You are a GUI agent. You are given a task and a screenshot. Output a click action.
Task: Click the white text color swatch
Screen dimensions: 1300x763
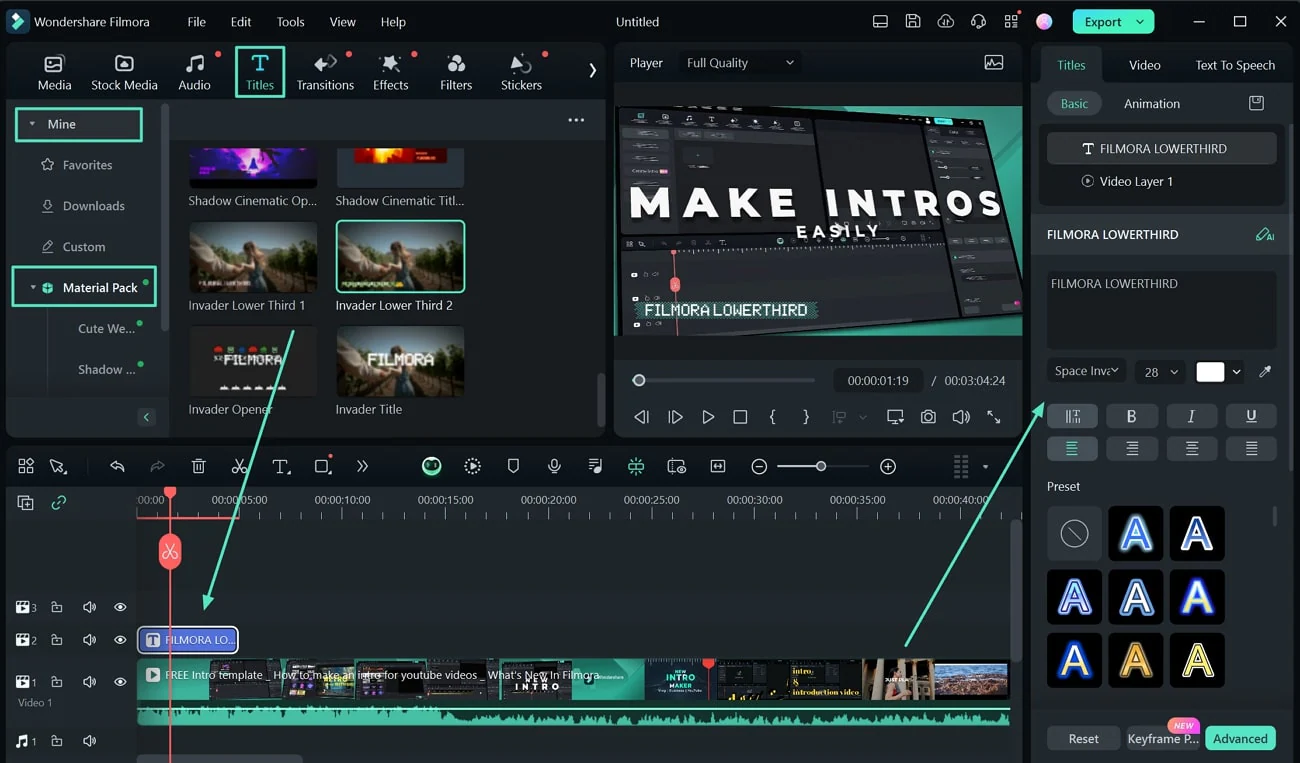(x=1210, y=371)
